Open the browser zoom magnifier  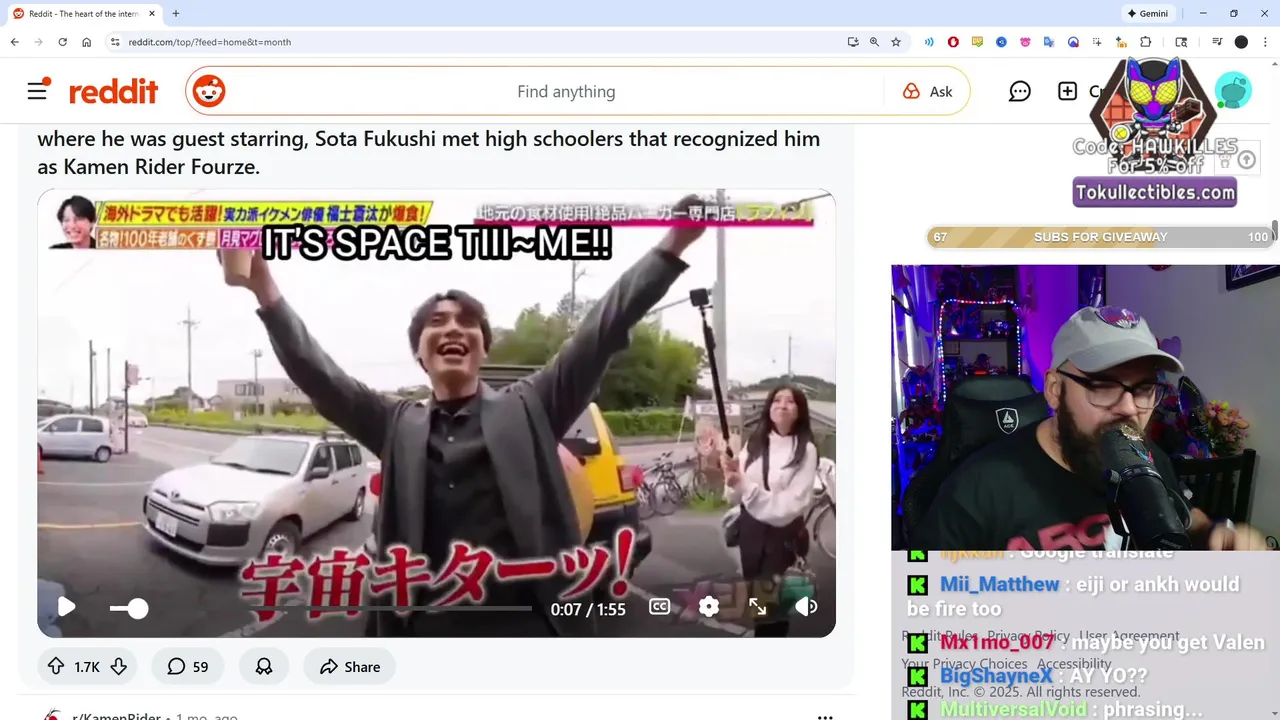click(874, 42)
